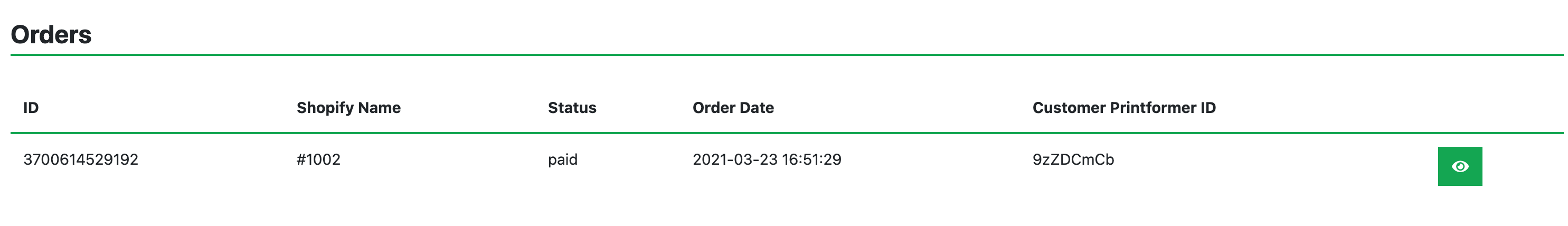Viewport: 1568px width, 226px height.
Task: Click the paid status value
Action: click(562, 159)
